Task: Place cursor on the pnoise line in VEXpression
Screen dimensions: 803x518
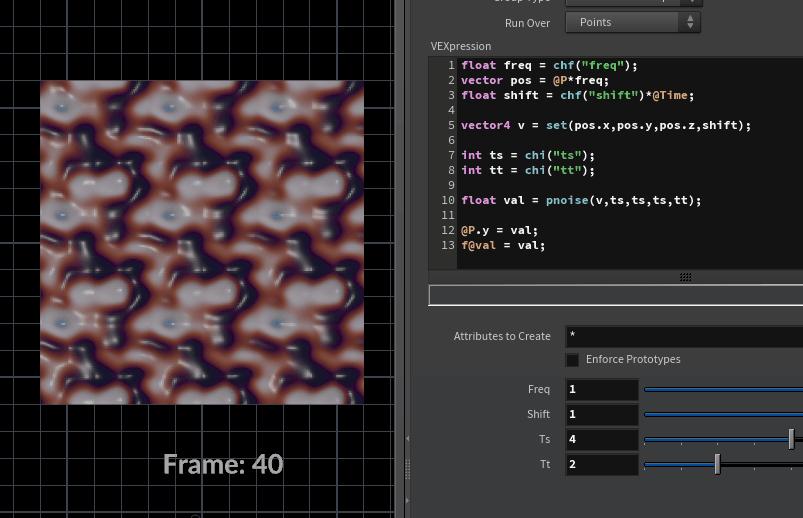Action: 581,200
